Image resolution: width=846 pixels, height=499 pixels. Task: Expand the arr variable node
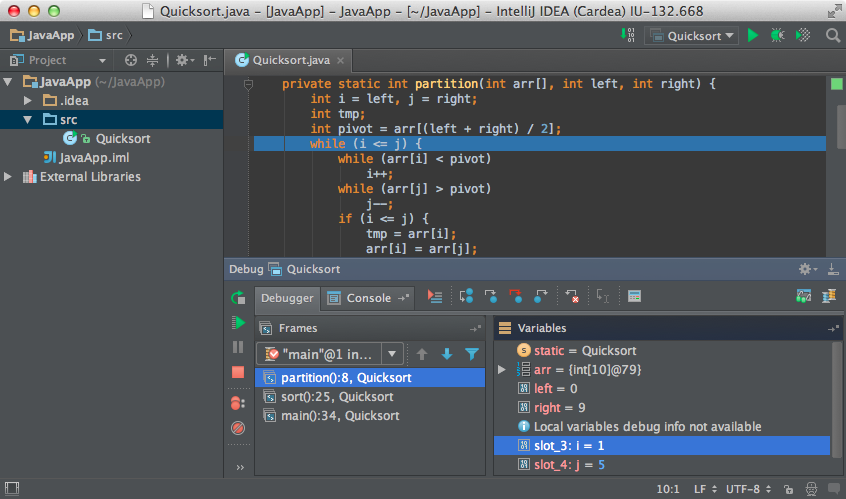(x=502, y=370)
